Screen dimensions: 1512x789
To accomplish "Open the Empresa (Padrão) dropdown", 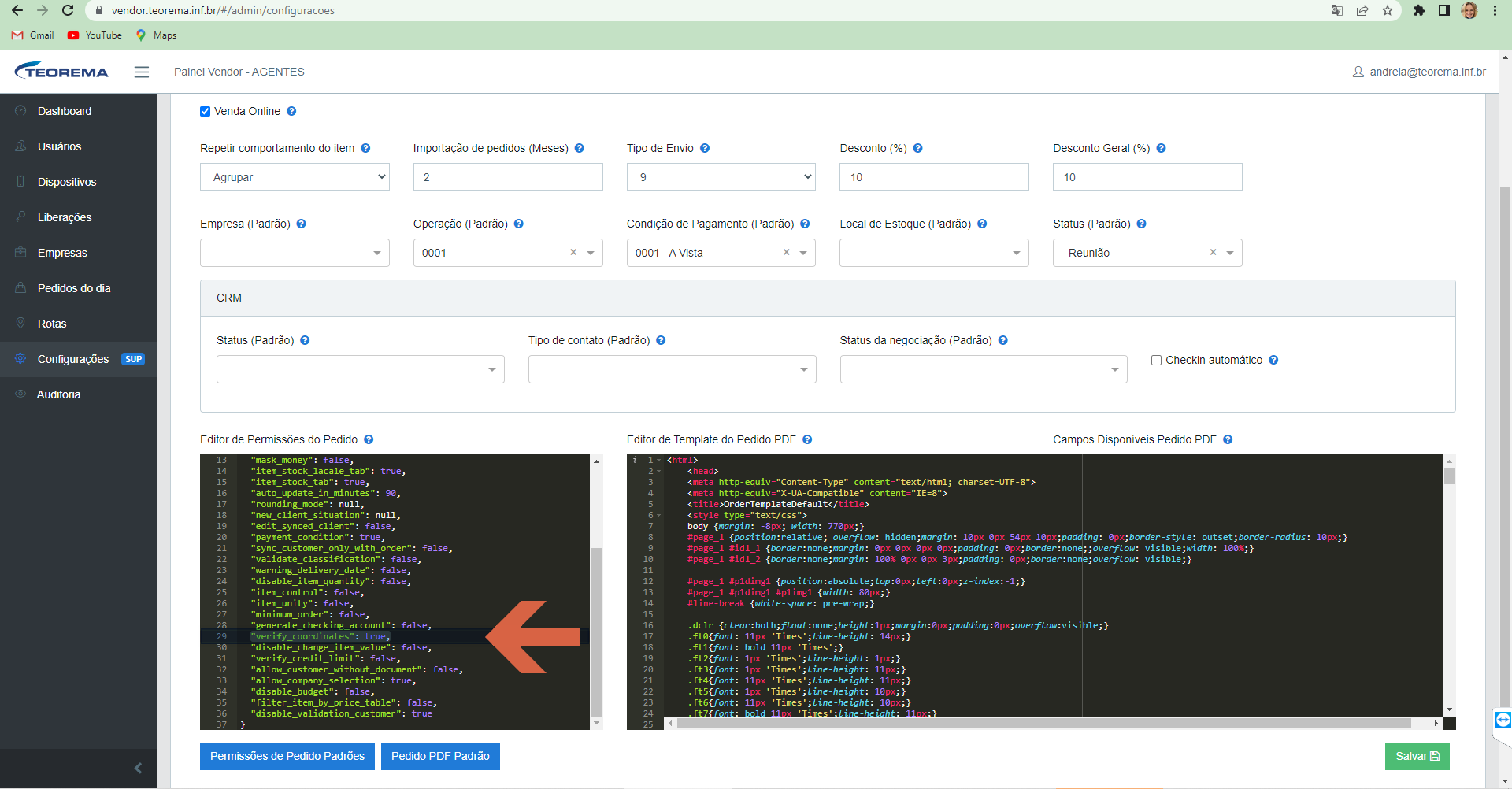I will pyautogui.click(x=295, y=253).
